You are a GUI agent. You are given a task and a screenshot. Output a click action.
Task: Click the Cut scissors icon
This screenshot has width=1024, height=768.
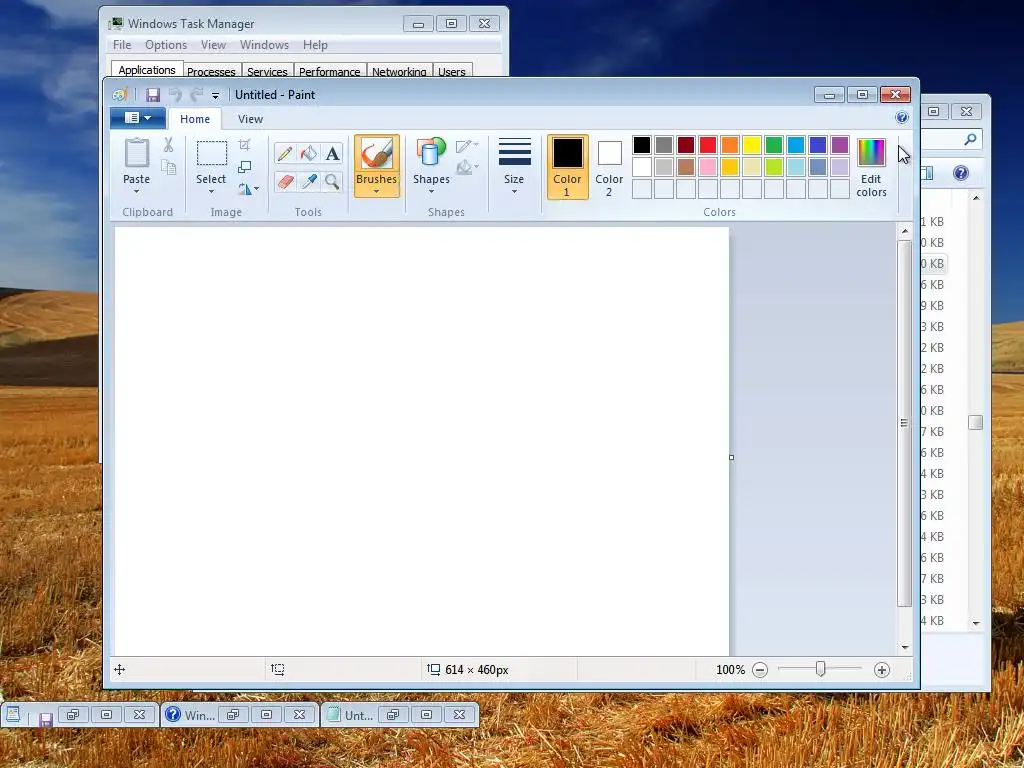pos(168,145)
